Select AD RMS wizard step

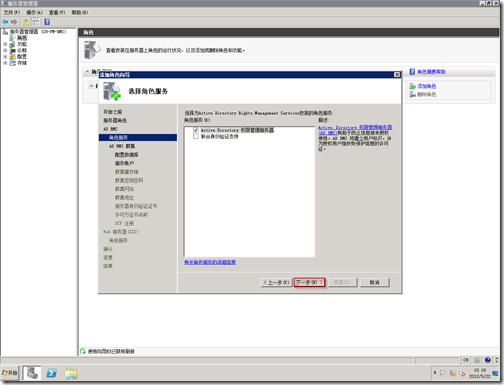(110, 129)
